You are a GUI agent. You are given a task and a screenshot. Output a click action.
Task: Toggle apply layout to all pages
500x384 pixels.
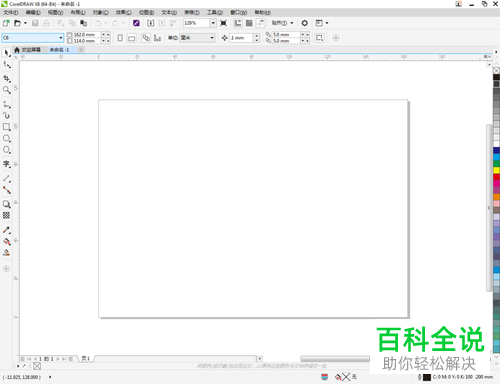[146, 38]
